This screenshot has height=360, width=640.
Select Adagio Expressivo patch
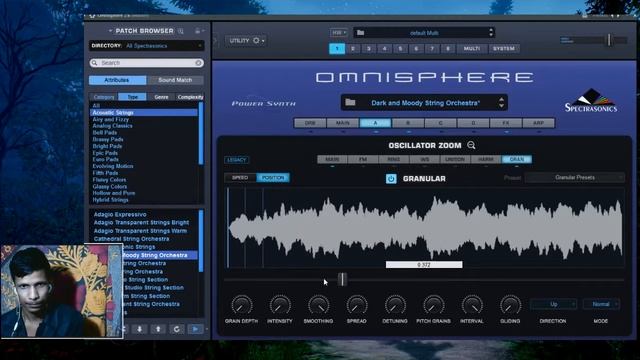coord(120,214)
